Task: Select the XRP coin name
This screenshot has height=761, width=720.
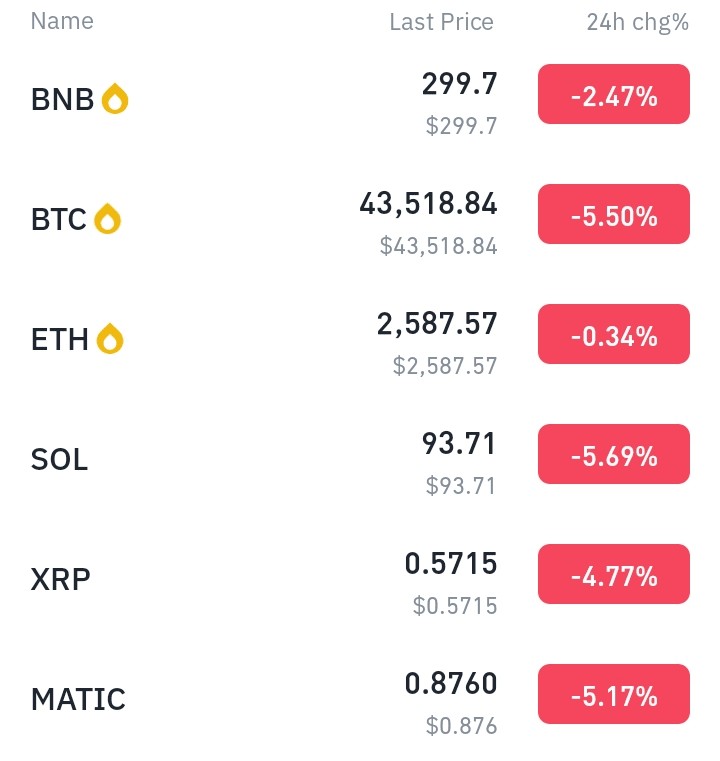Action: [x=61, y=579]
